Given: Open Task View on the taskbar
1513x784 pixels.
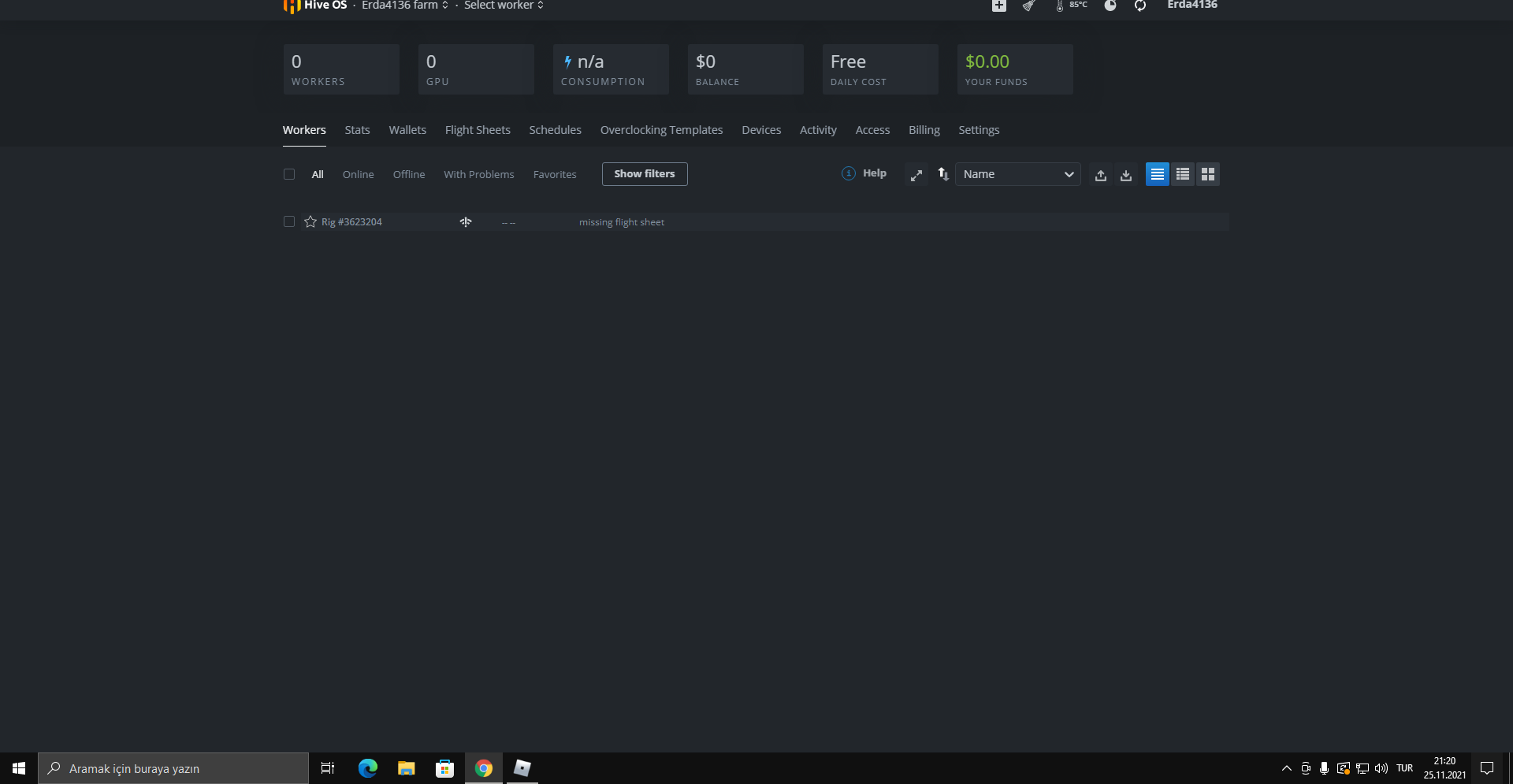Looking at the screenshot, I should pos(328,768).
